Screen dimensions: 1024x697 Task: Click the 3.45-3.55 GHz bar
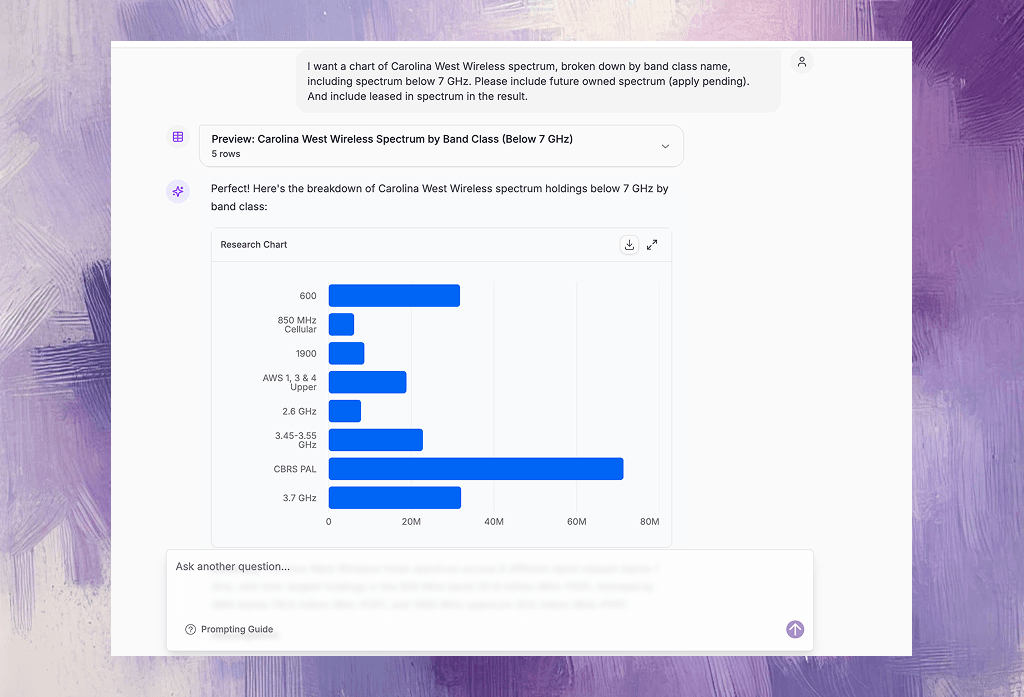(x=375, y=440)
